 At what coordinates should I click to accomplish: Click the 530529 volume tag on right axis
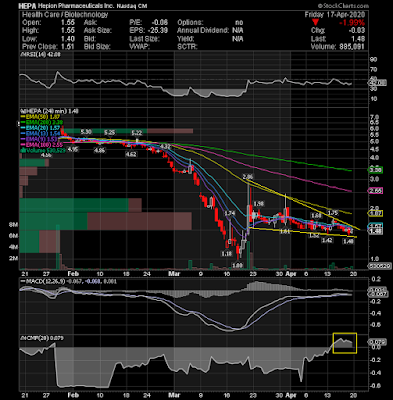379,266
